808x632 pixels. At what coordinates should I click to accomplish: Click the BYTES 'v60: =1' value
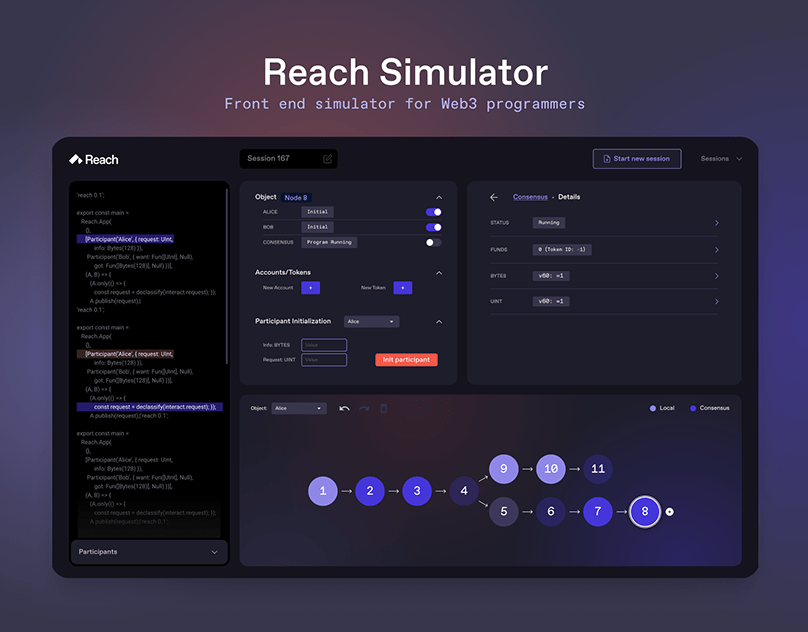(x=551, y=276)
